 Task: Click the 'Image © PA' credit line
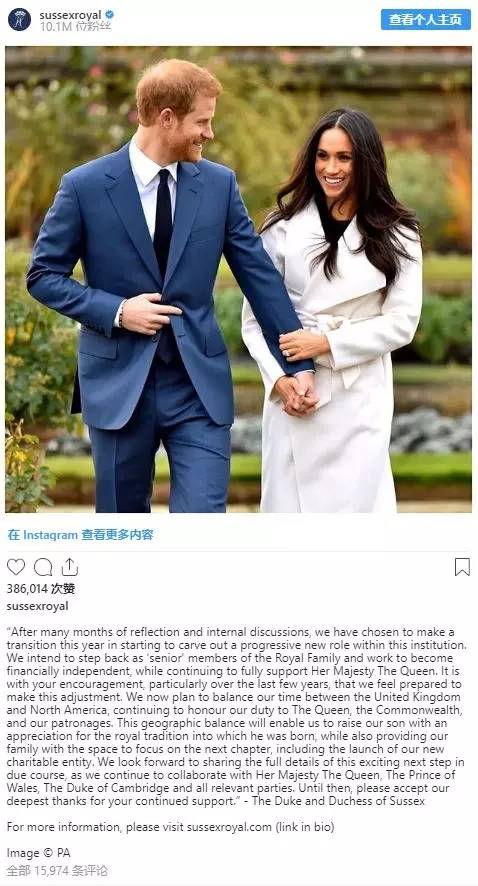coord(38,853)
